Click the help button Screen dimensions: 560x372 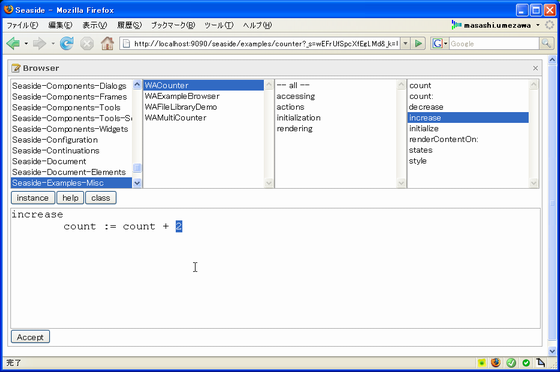pyautogui.click(x=70, y=198)
